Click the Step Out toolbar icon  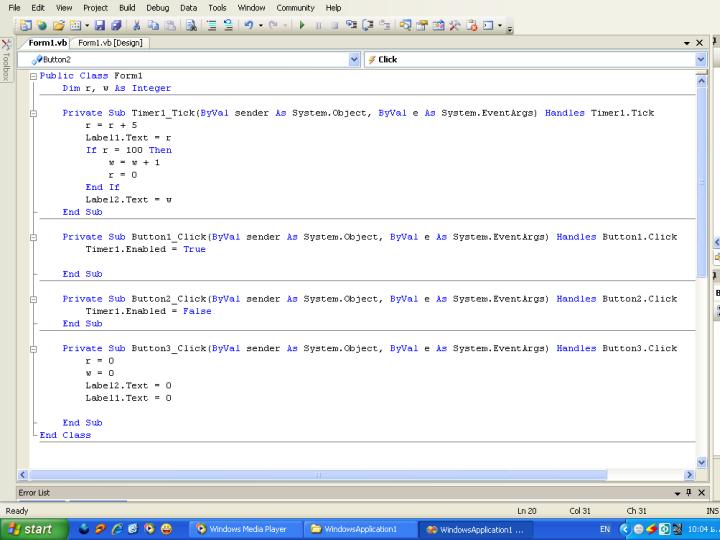click(x=384, y=25)
